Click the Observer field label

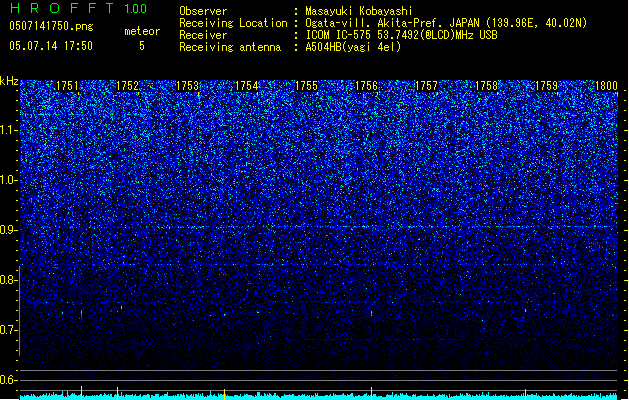203,11
